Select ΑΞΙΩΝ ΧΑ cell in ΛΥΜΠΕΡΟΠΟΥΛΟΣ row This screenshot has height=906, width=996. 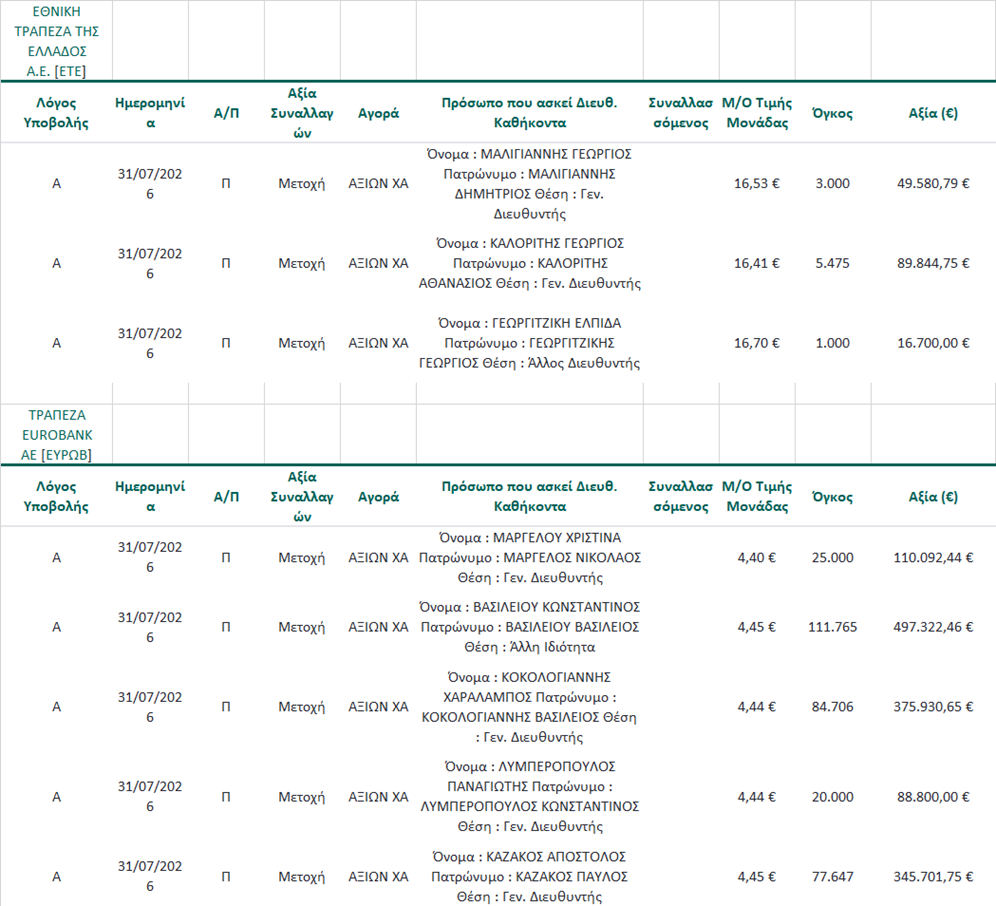[x=379, y=797]
